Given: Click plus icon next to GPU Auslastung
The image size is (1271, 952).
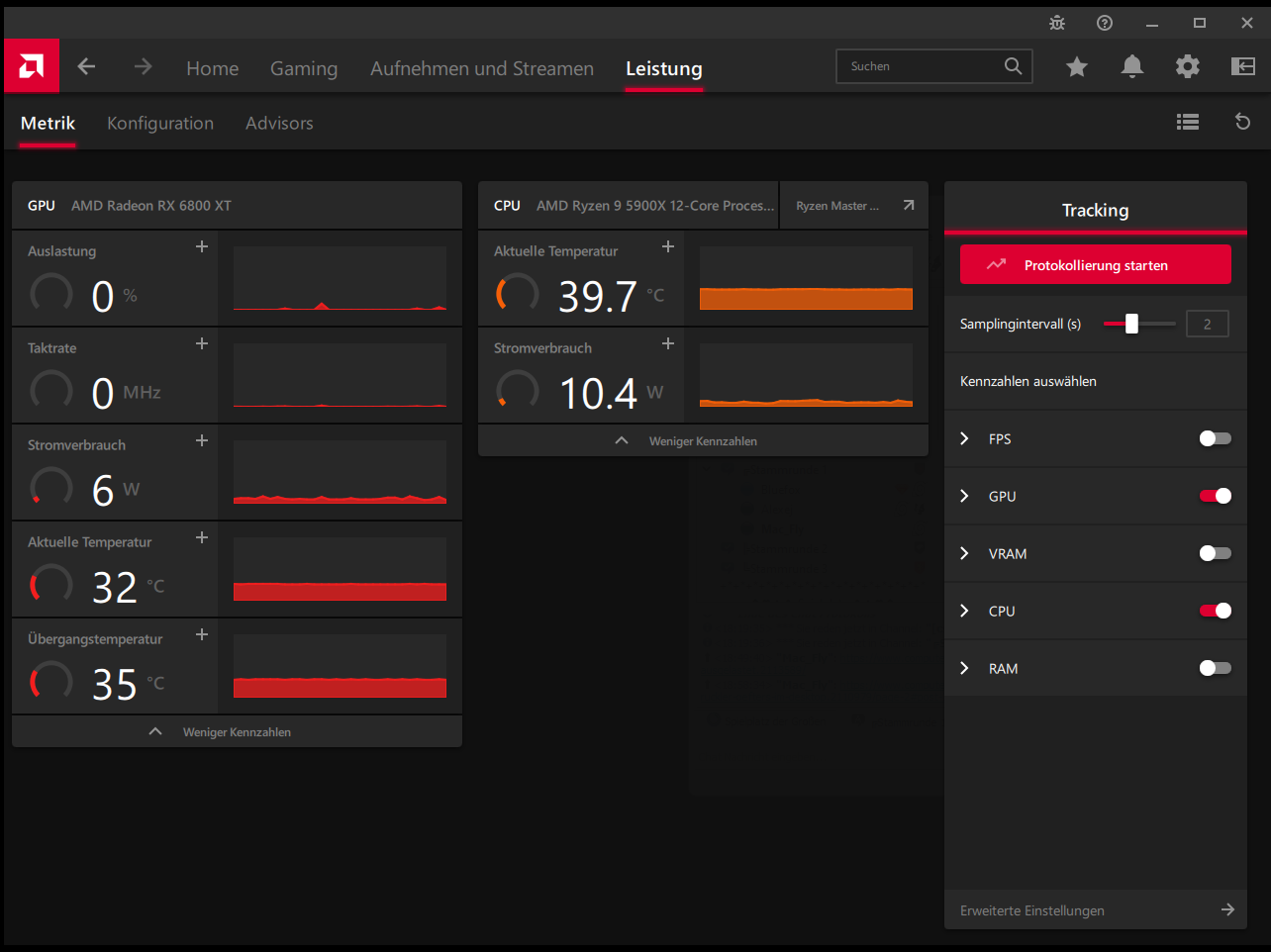Looking at the screenshot, I should click(202, 246).
